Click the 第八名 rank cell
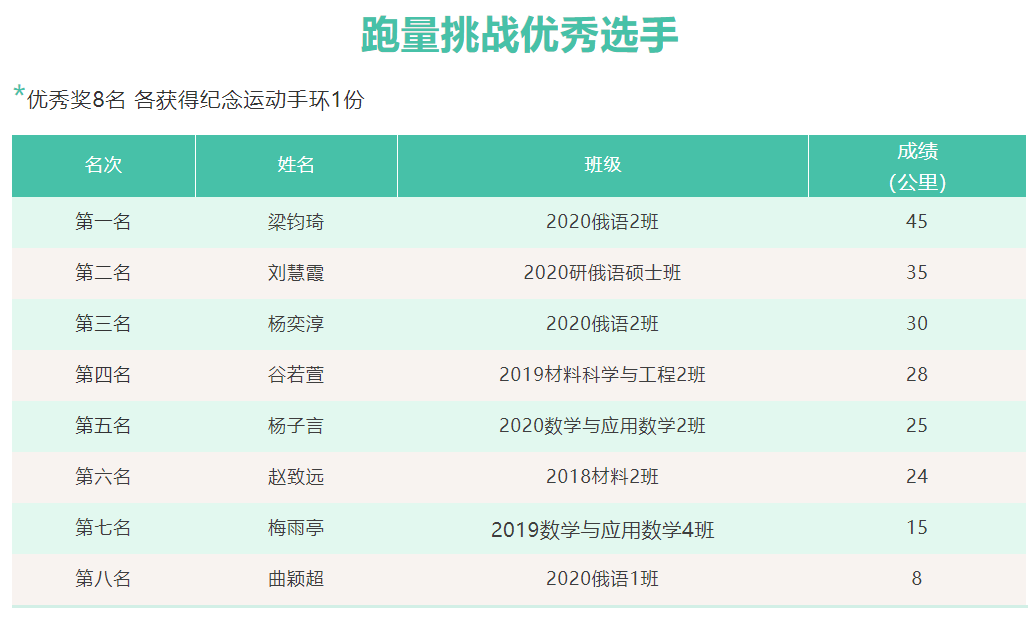 point(103,579)
